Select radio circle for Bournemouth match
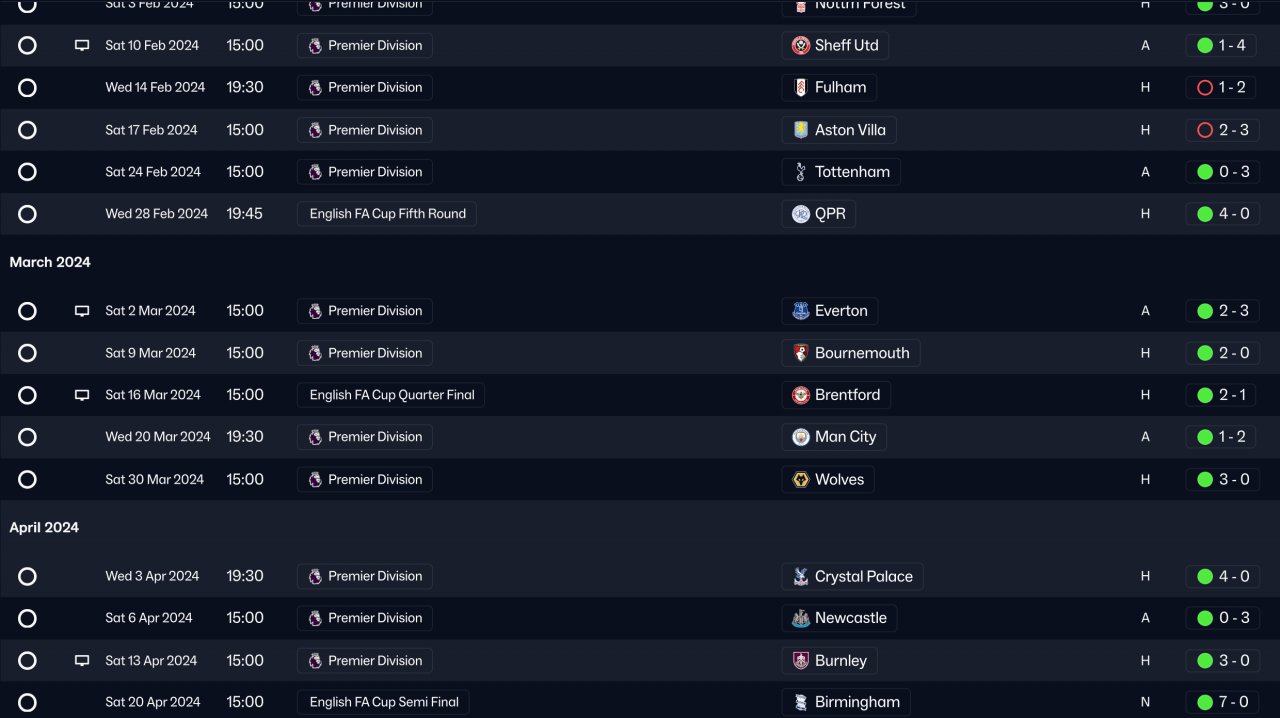1280x718 pixels. [27, 353]
